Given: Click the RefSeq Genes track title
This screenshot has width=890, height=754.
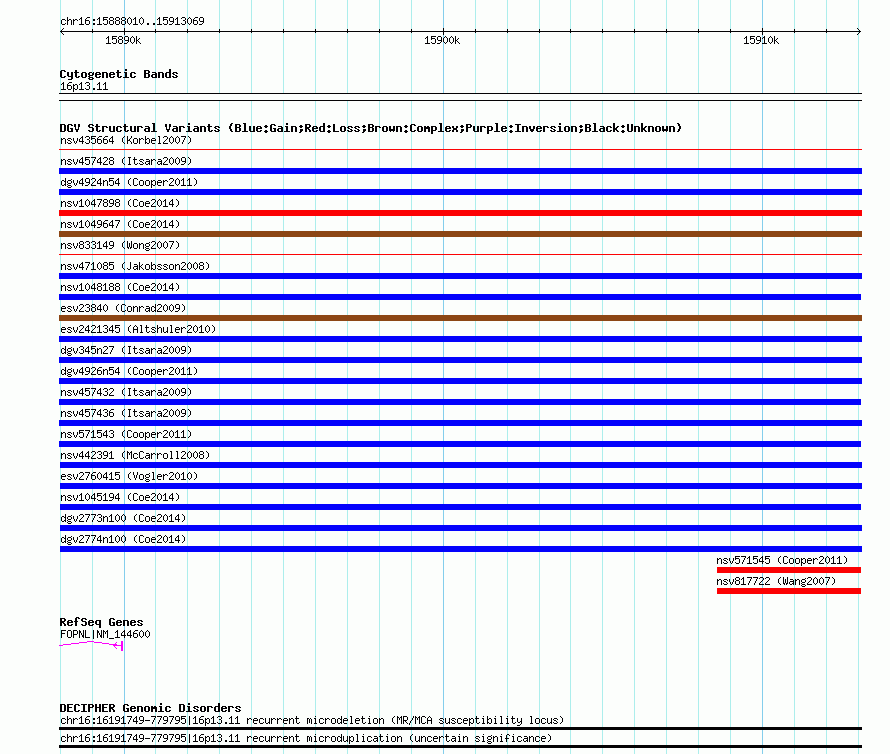Looking at the screenshot, I should [x=101, y=622].
